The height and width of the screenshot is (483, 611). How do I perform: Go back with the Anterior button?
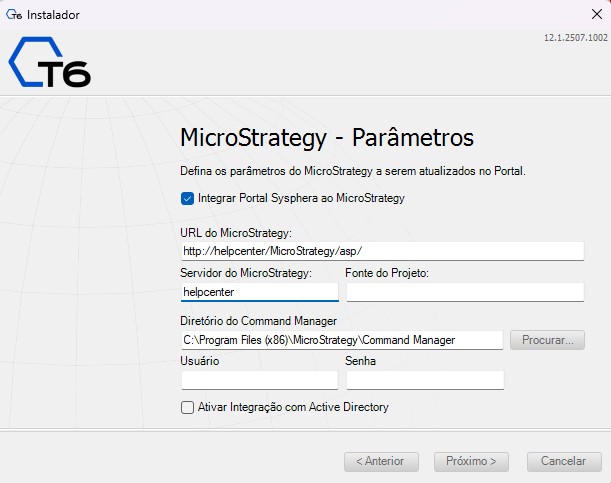point(381,462)
